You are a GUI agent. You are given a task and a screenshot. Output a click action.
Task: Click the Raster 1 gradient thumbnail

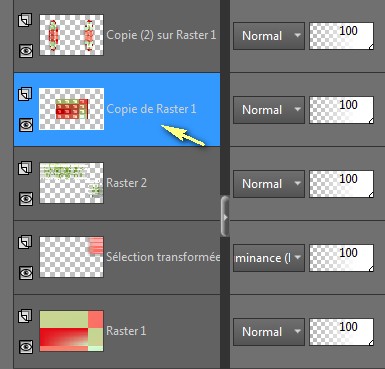click(71, 331)
